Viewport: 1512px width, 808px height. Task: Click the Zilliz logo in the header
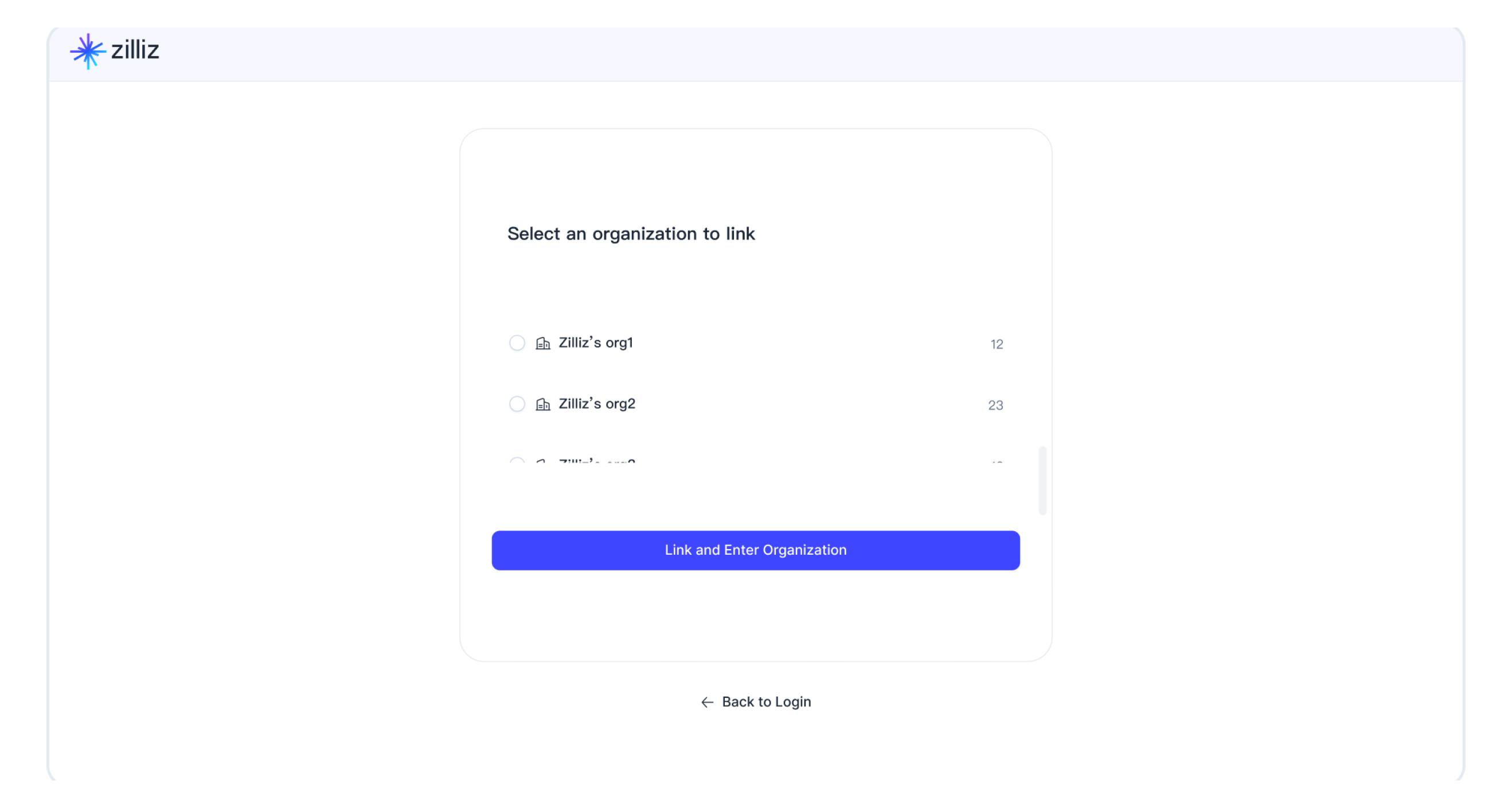pyautogui.click(x=115, y=50)
